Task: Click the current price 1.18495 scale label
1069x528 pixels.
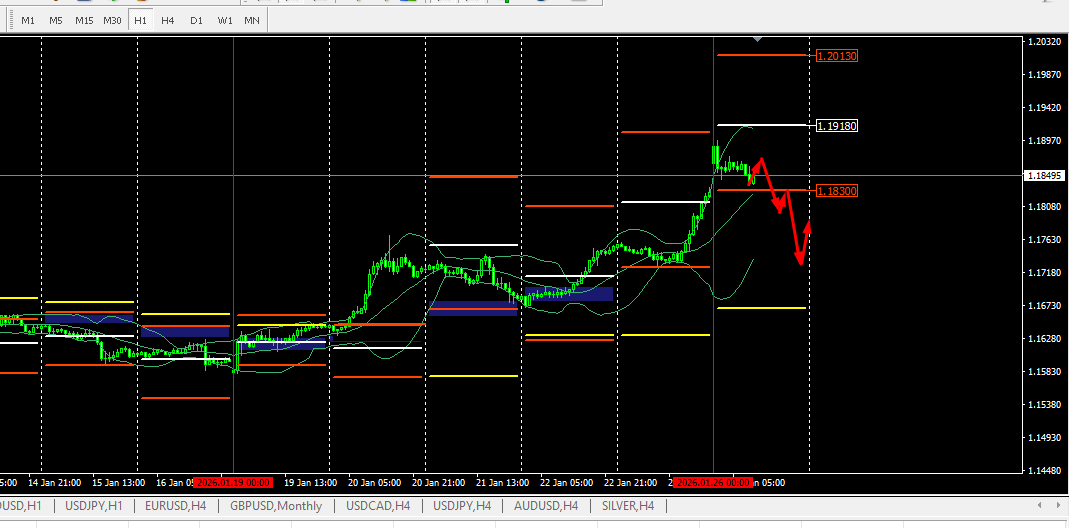Action: [1045, 175]
